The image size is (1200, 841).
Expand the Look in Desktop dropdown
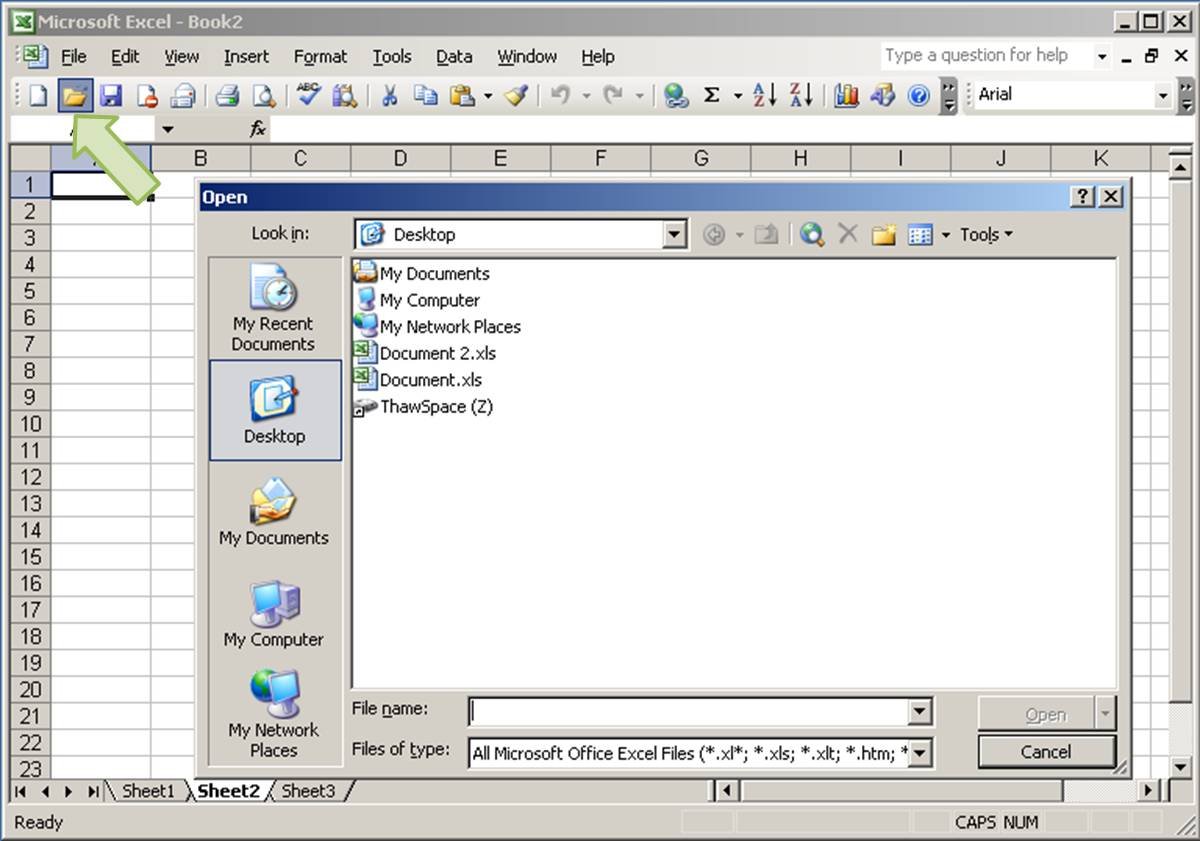pos(676,235)
